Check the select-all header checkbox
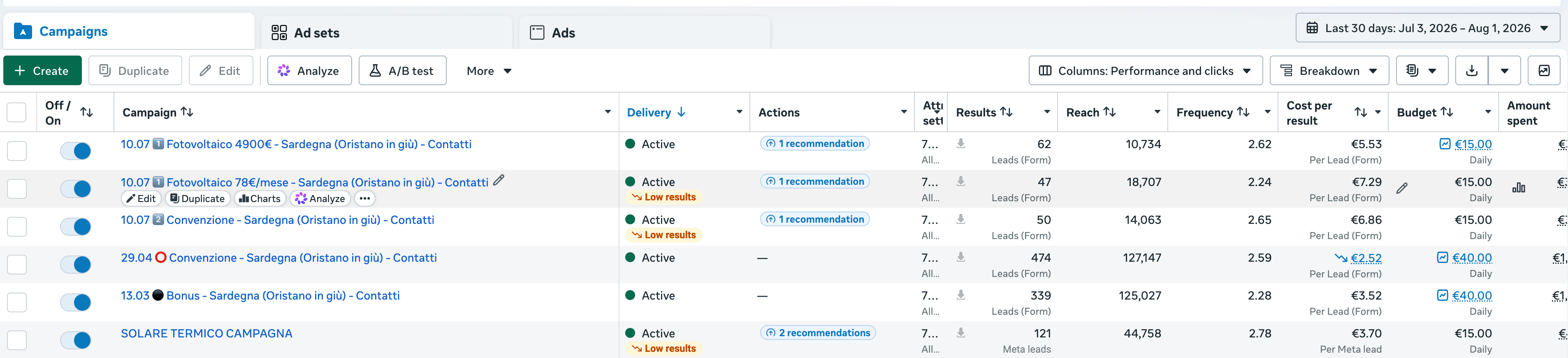 [x=16, y=112]
